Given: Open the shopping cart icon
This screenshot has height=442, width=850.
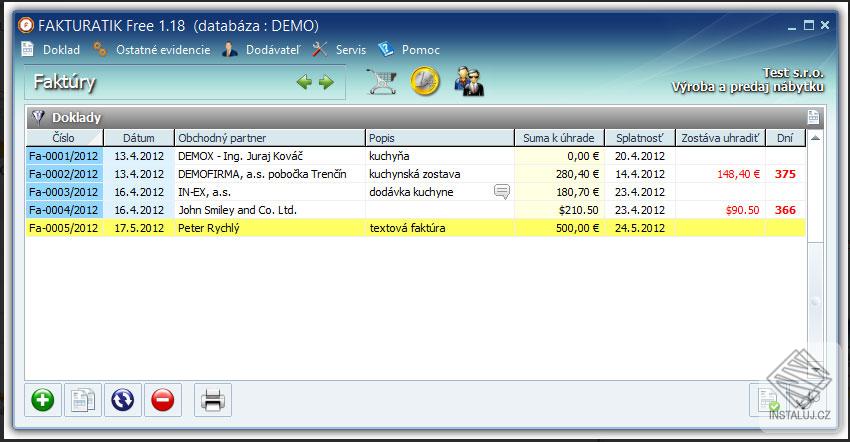Looking at the screenshot, I should pyautogui.click(x=381, y=82).
